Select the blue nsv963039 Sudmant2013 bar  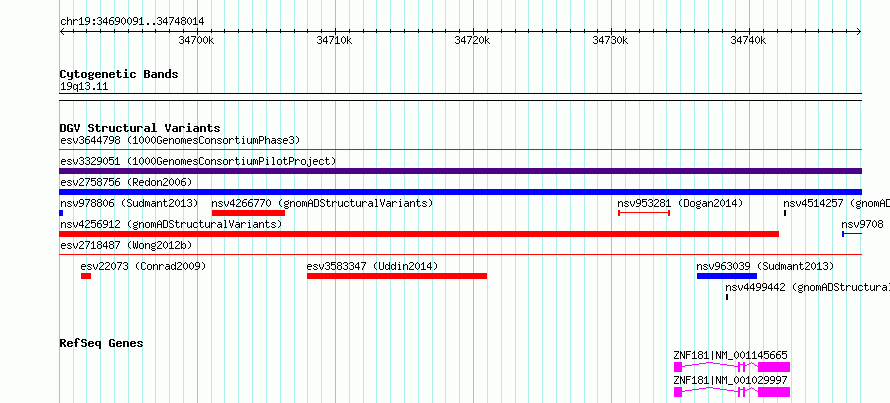pyautogui.click(x=727, y=276)
